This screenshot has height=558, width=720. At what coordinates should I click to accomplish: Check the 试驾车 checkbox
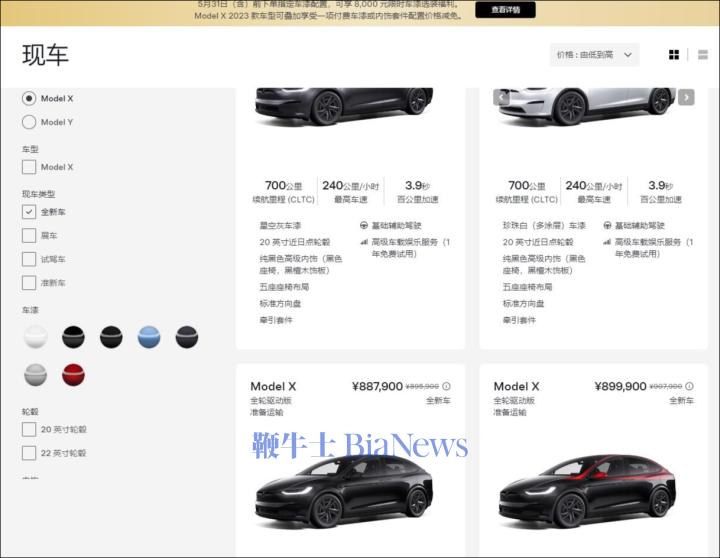29,259
